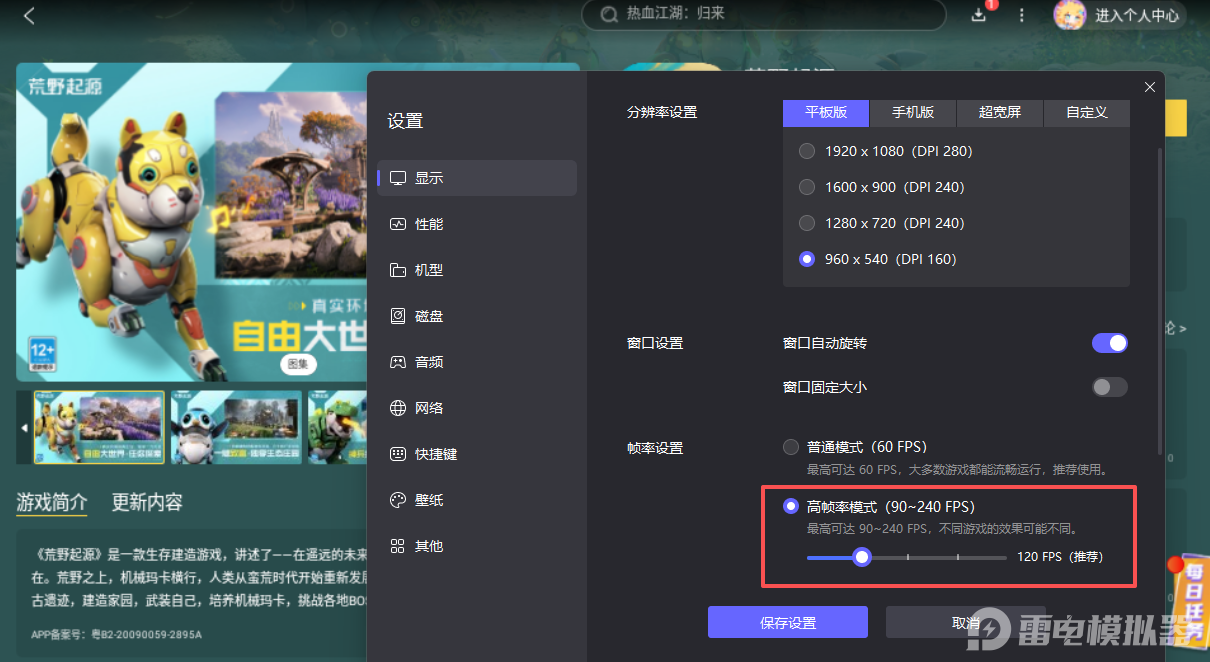Click the 壁纸 palette icon
The width and height of the screenshot is (1210, 662).
[x=398, y=500]
